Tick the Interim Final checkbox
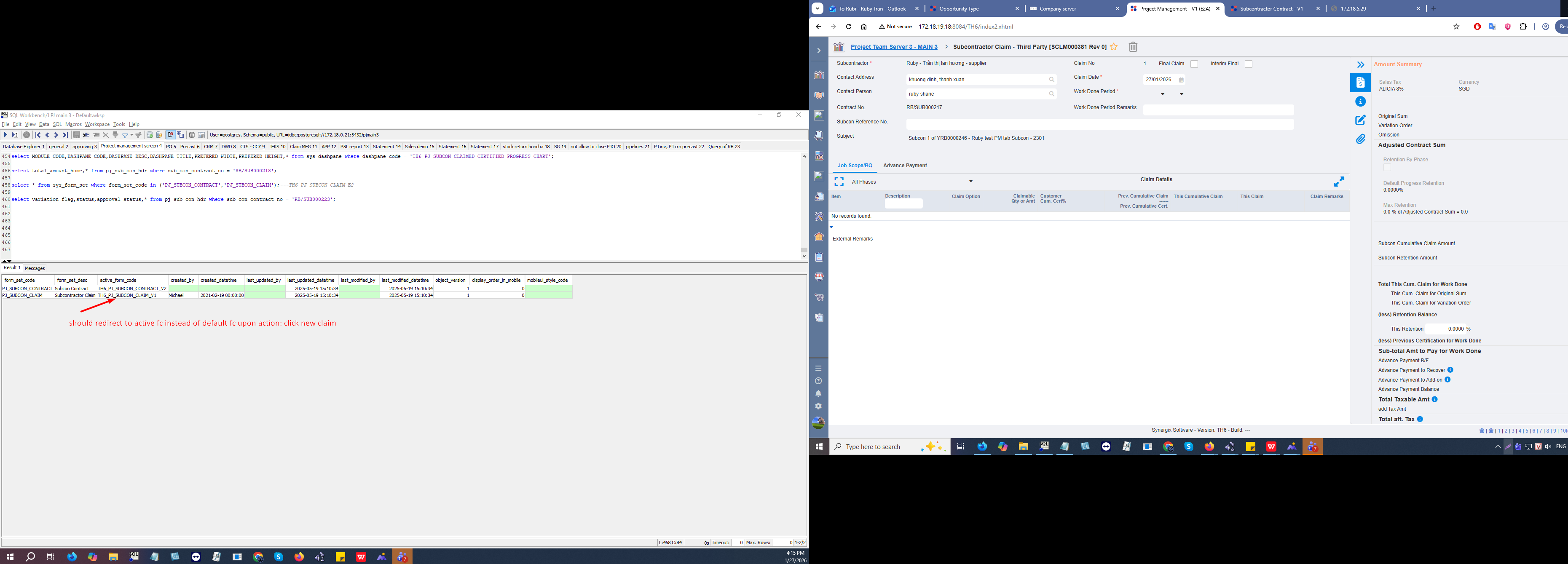 (1249, 64)
